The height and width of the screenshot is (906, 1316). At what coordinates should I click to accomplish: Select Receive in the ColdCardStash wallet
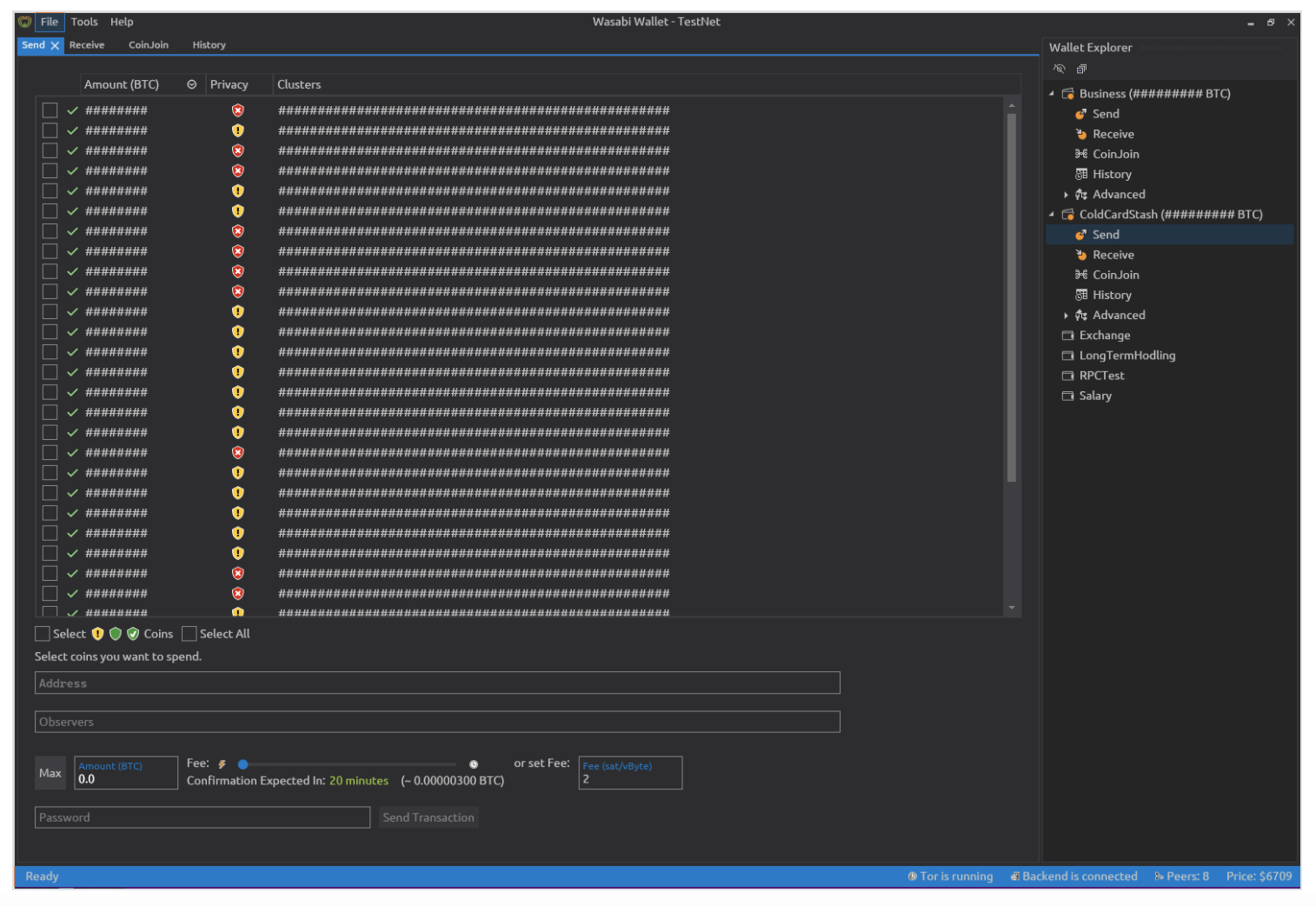(1113, 254)
